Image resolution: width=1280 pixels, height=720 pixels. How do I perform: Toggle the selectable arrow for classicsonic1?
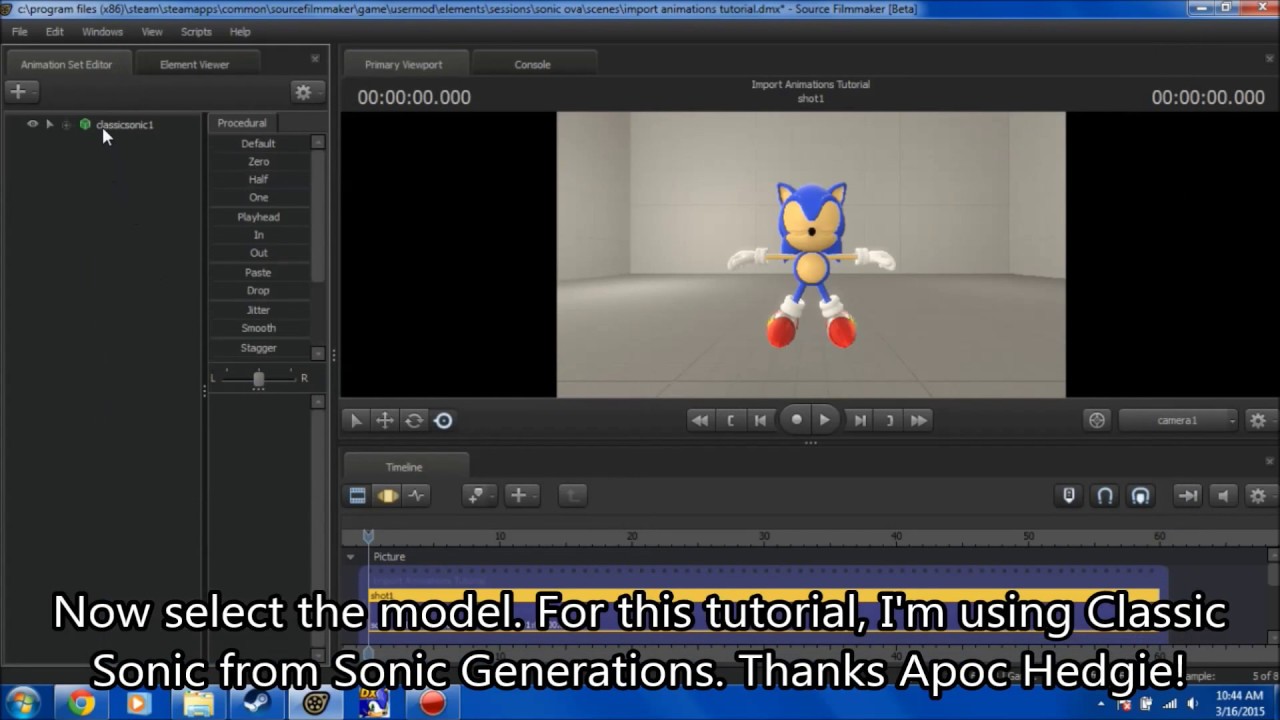click(49, 124)
